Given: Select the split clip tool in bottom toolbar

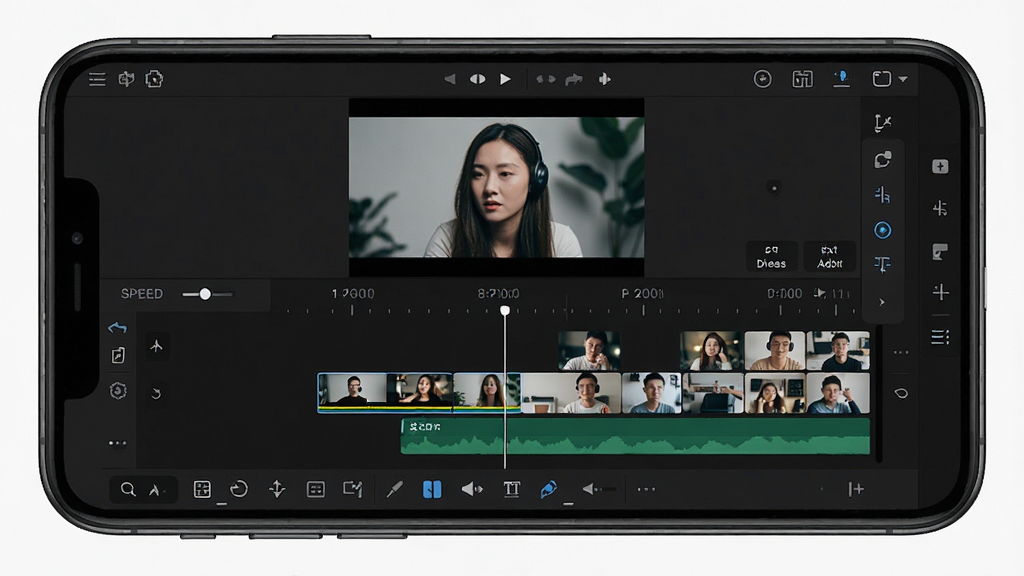Looking at the screenshot, I should pos(432,489).
